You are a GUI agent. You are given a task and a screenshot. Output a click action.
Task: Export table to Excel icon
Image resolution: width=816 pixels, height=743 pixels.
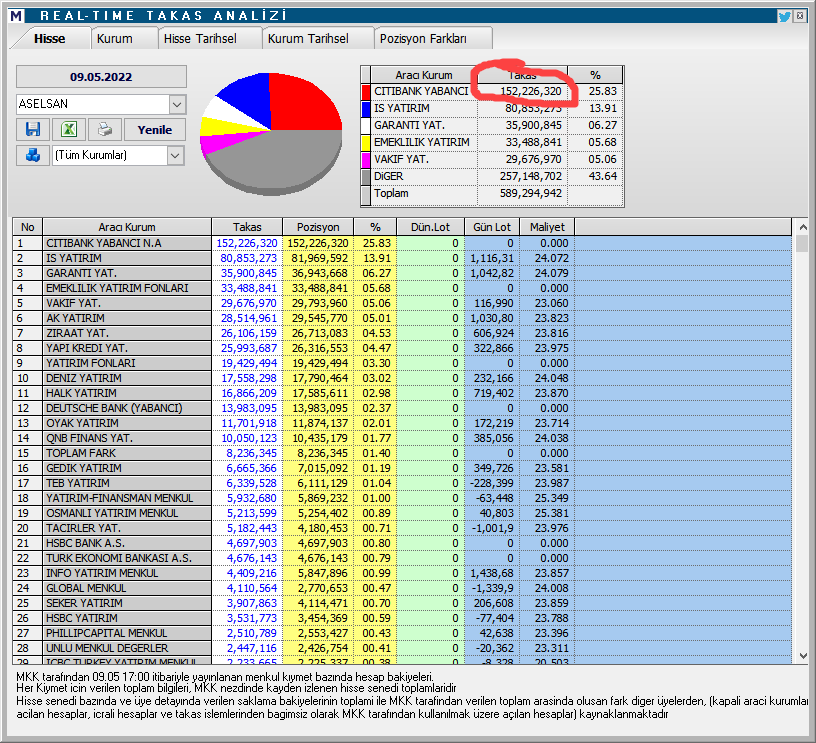tap(69, 130)
